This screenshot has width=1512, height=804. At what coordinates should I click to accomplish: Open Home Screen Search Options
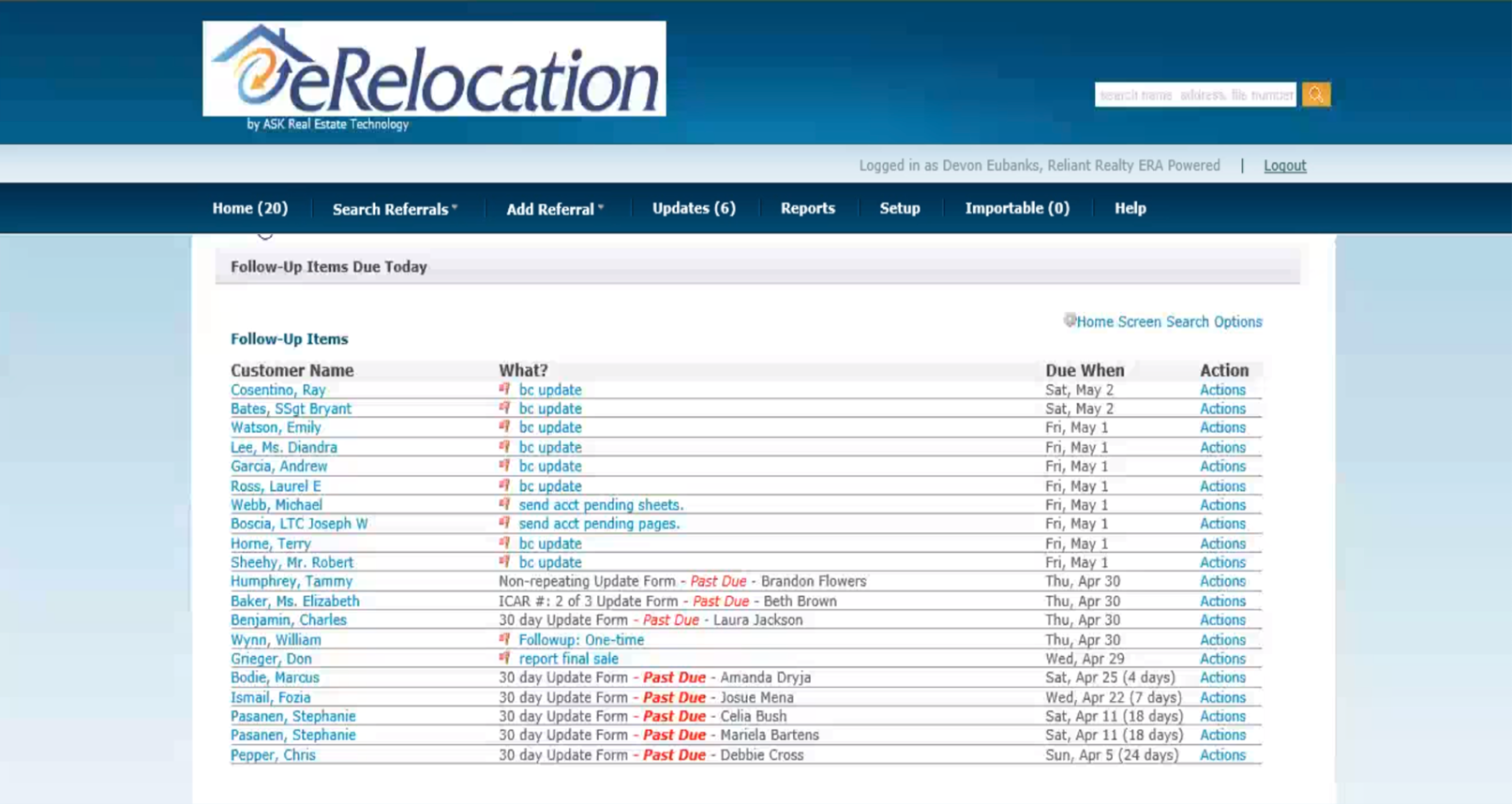click(1169, 321)
